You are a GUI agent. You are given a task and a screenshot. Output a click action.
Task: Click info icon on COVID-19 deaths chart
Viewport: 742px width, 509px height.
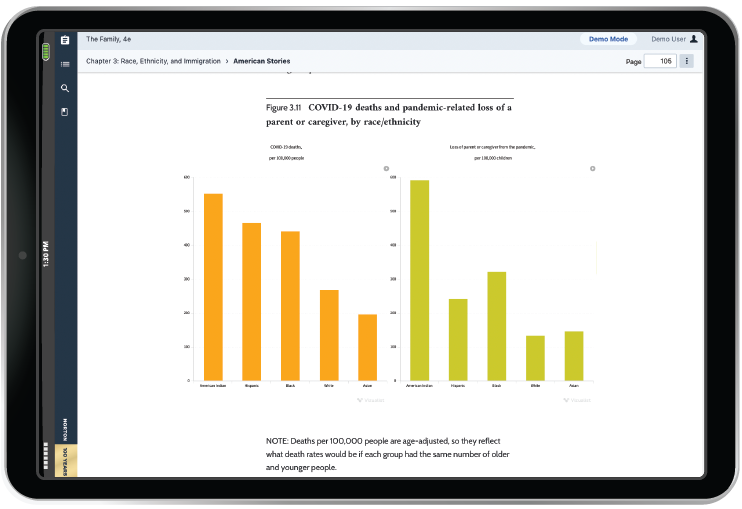pyautogui.click(x=386, y=169)
